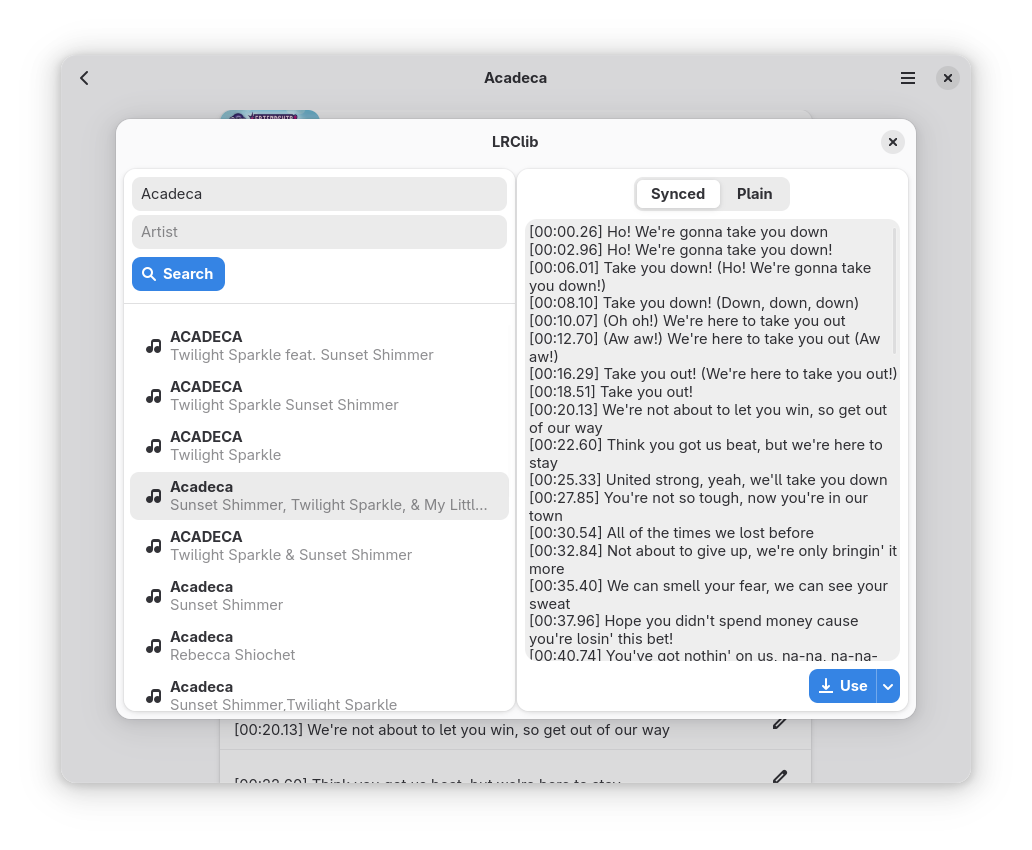Switch to the Plain lyrics tab
Image resolution: width=1032 pixels, height=850 pixels.
click(x=754, y=194)
